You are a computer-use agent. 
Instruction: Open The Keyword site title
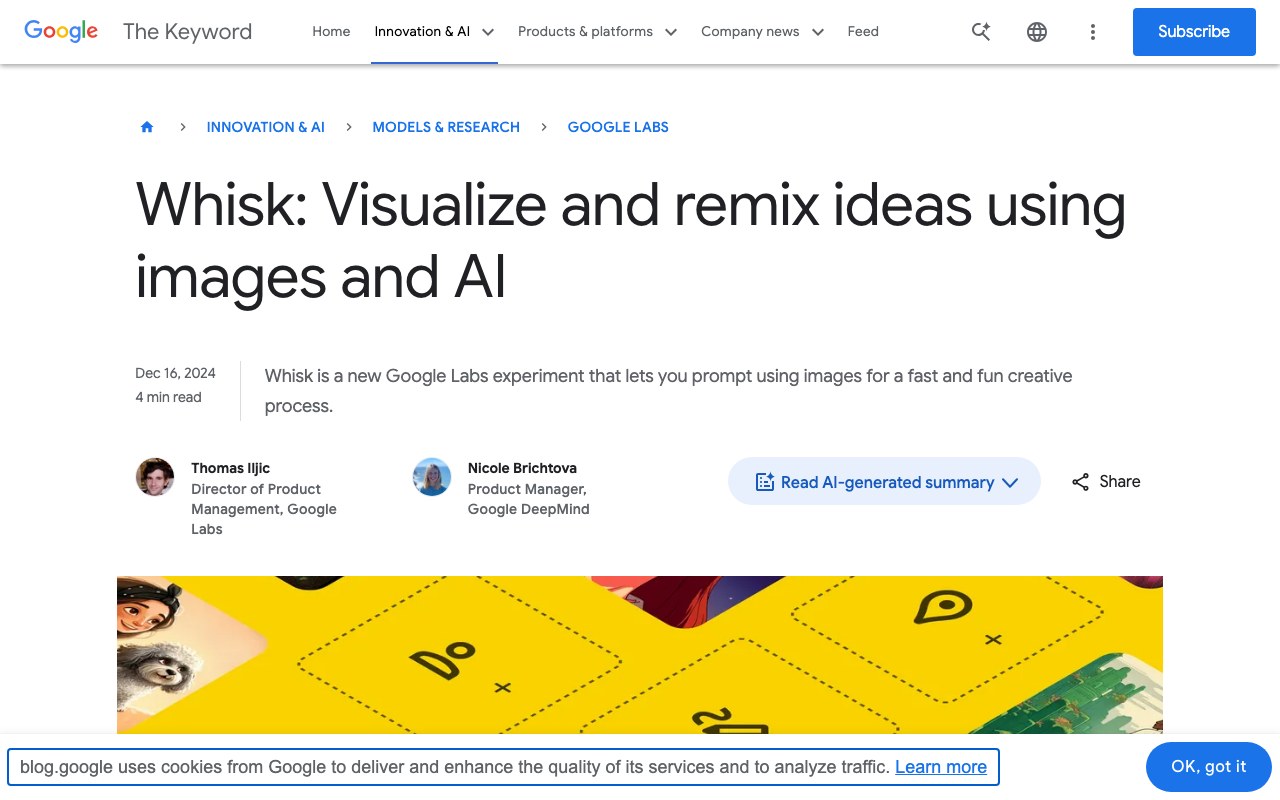pyautogui.click(x=187, y=31)
